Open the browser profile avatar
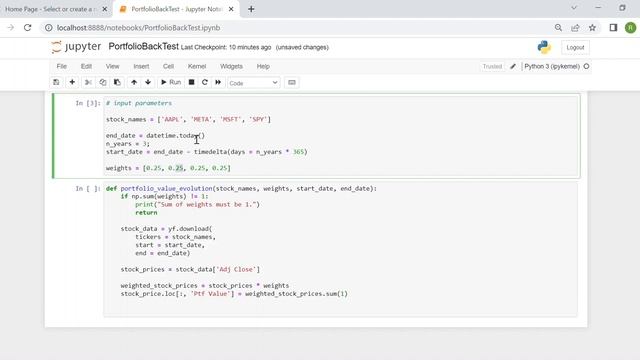The height and width of the screenshot is (360, 640). (x=630, y=28)
